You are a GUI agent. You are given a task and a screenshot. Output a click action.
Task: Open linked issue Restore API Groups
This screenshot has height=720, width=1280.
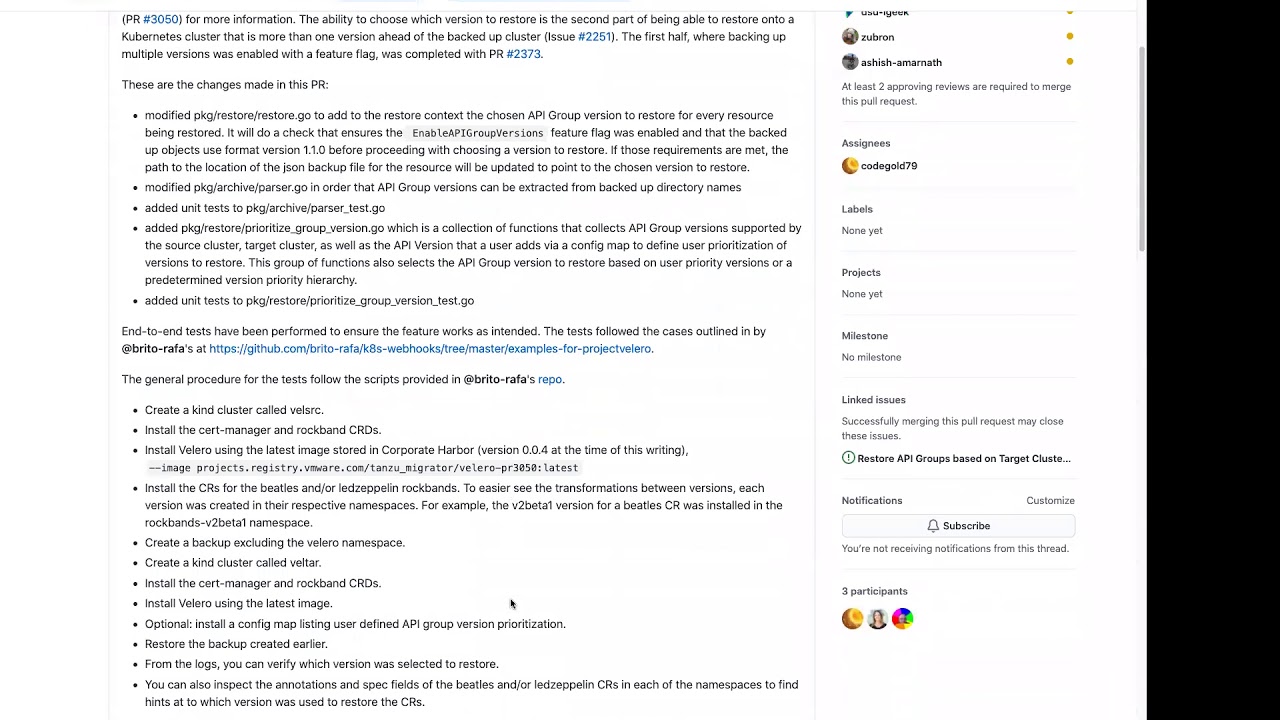tap(963, 458)
